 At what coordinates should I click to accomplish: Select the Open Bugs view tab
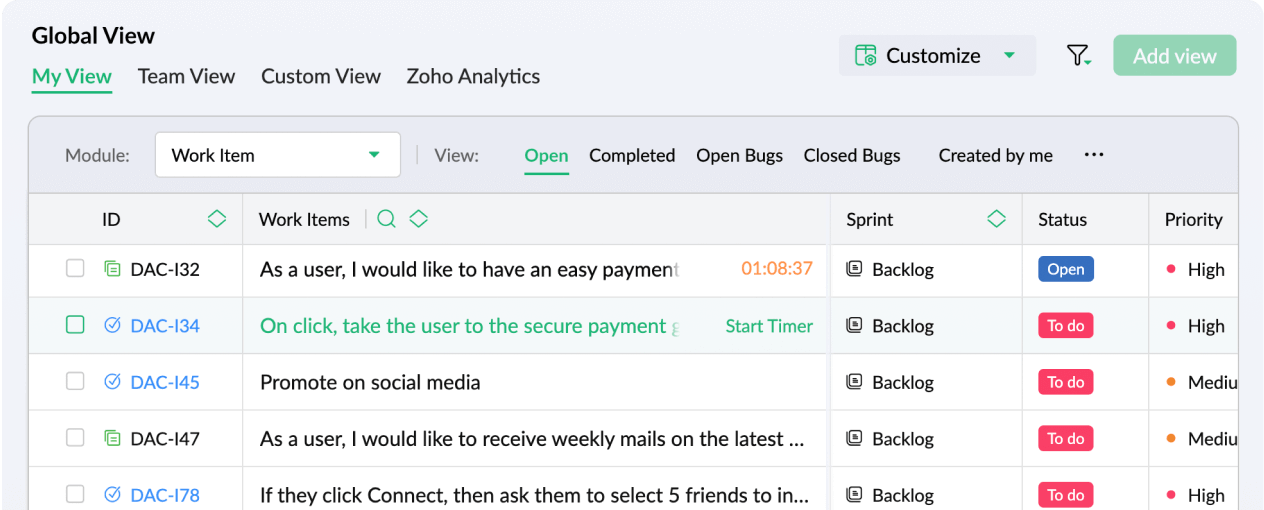point(739,155)
